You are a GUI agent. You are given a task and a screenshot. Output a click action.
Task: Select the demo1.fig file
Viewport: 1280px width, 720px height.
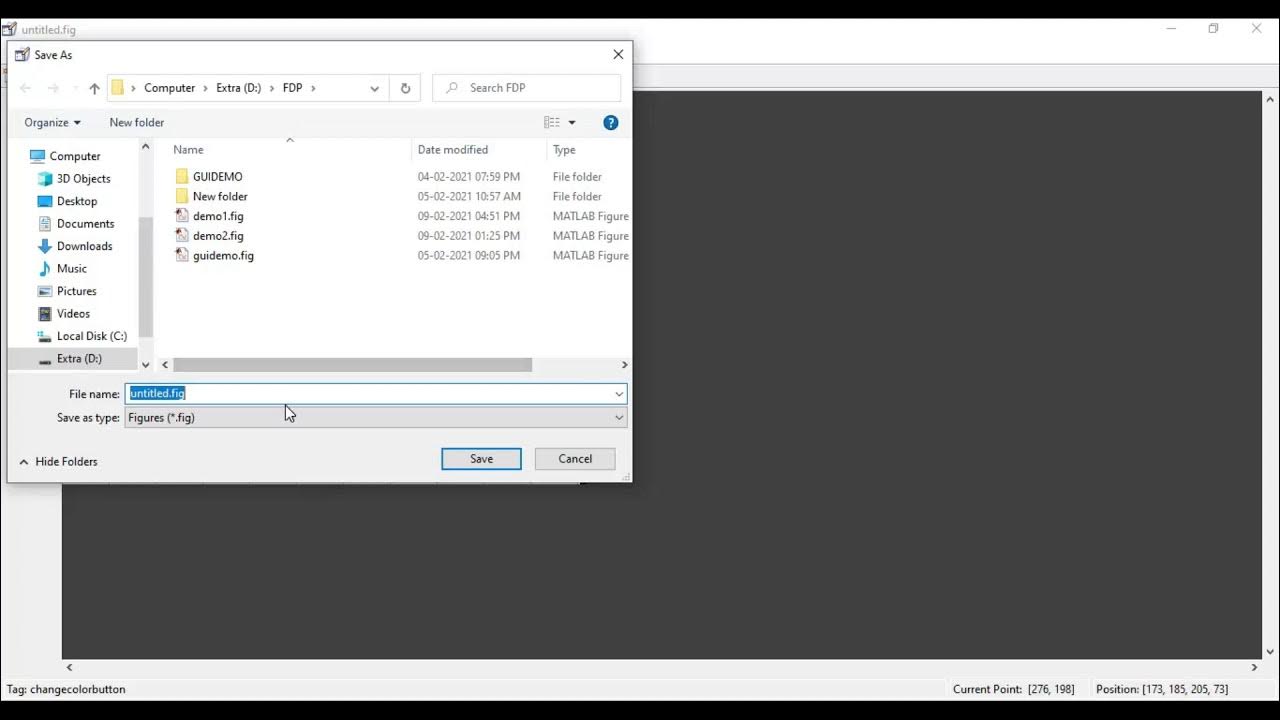coord(218,216)
